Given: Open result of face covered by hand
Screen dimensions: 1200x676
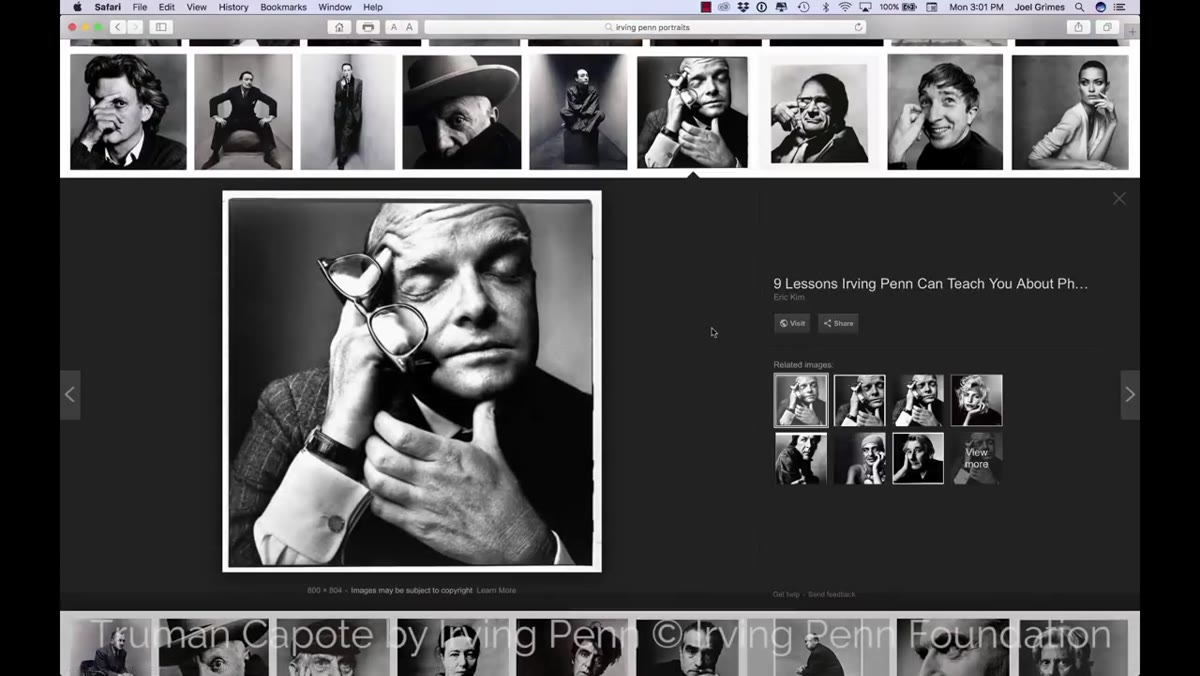Looking at the screenshot, I should tap(128, 111).
